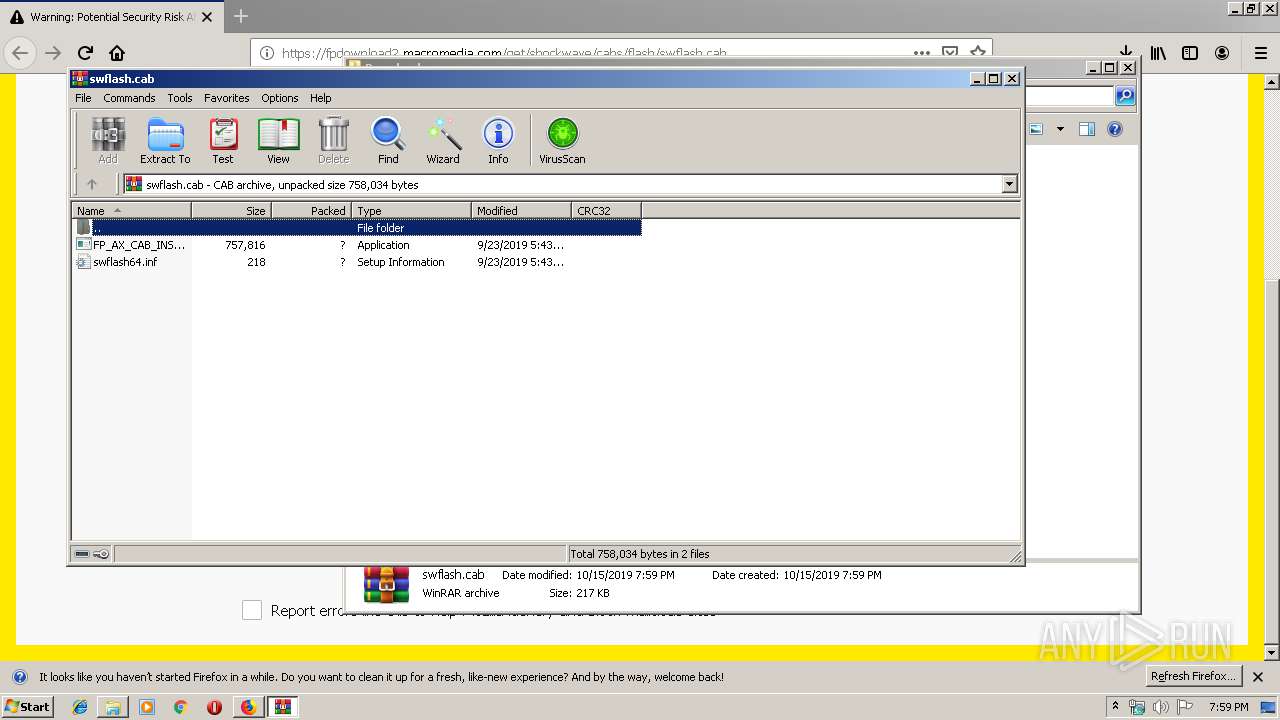Launch the Wizard tool
Image resolution: width=1280 pixels, height=720 pixels.
point(443,140)
